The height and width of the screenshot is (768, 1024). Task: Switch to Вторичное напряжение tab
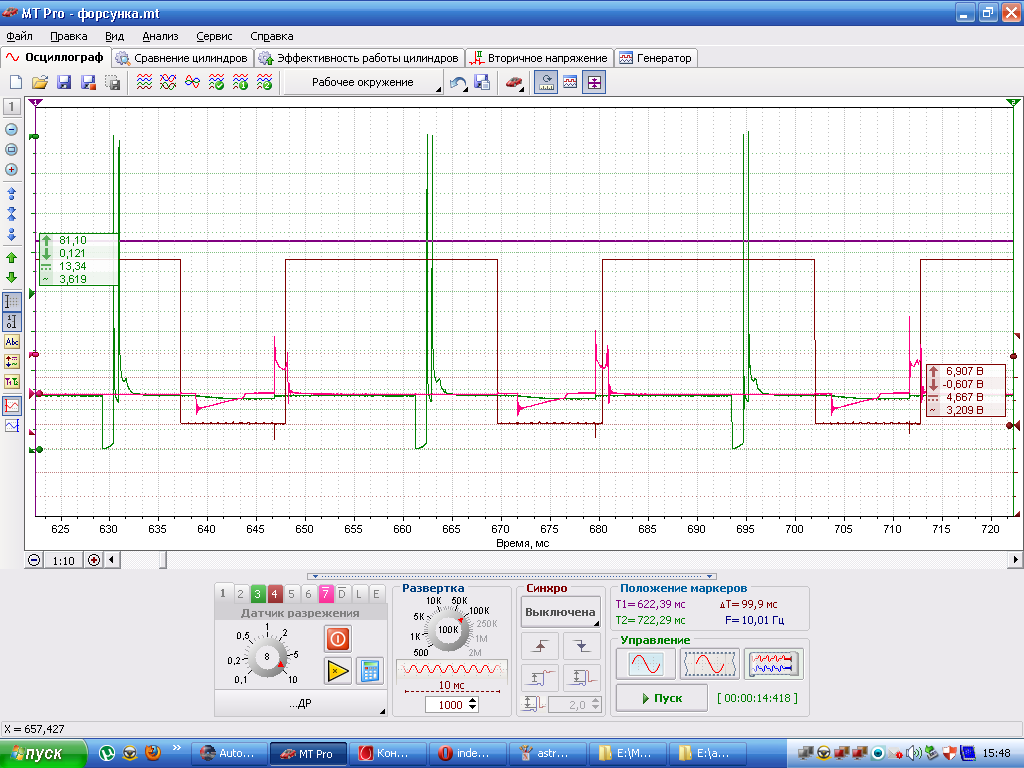coord(539,58)
